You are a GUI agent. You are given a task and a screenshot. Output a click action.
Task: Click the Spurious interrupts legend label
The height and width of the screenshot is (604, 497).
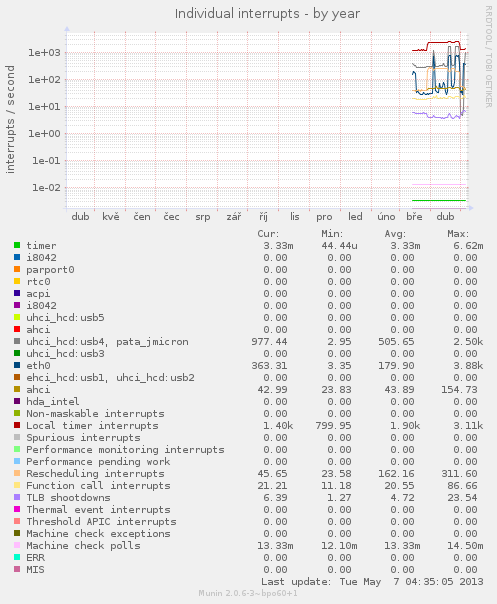click(83, 438)
